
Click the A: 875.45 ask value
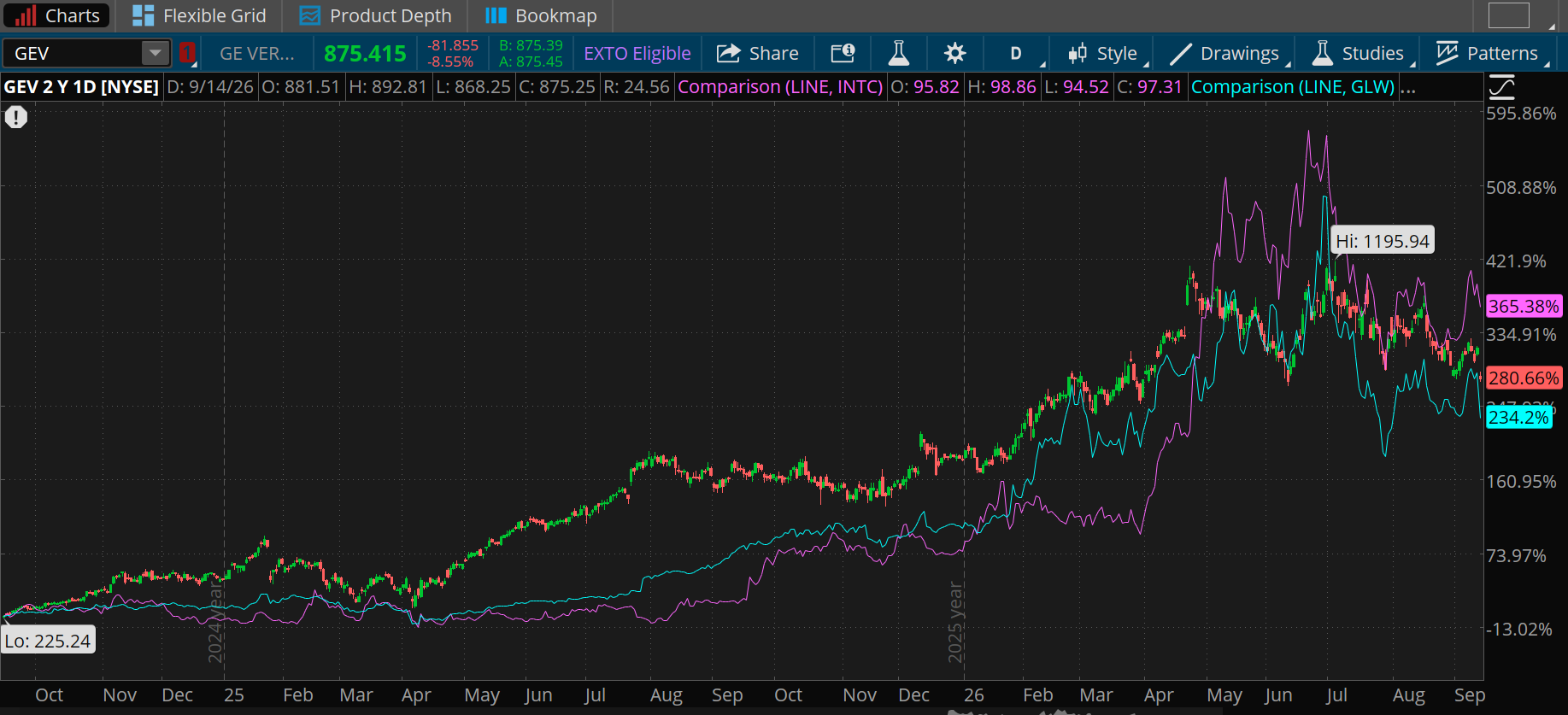(x=531, y=62)
